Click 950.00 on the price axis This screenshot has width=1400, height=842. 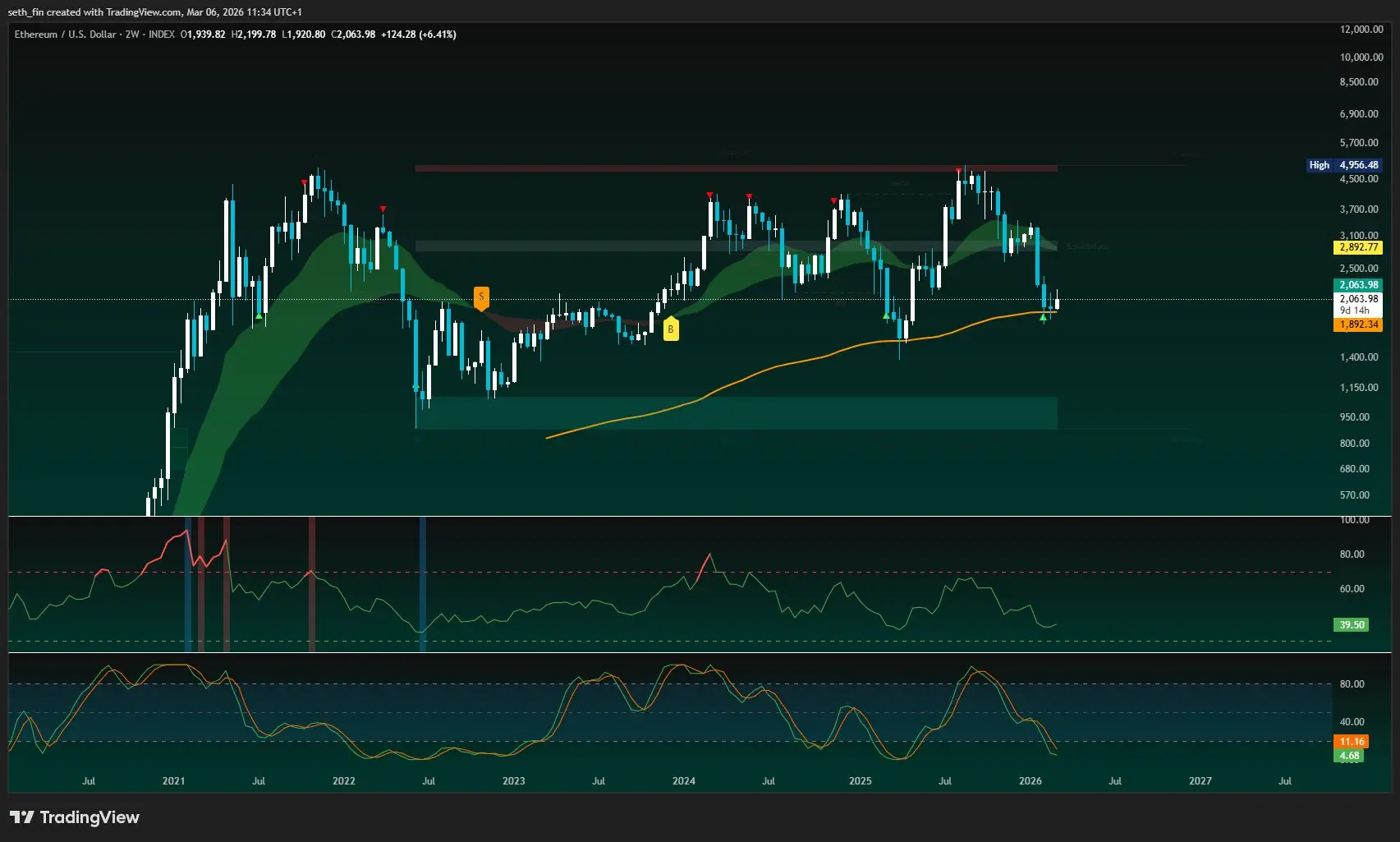[x=1355, y=417]
